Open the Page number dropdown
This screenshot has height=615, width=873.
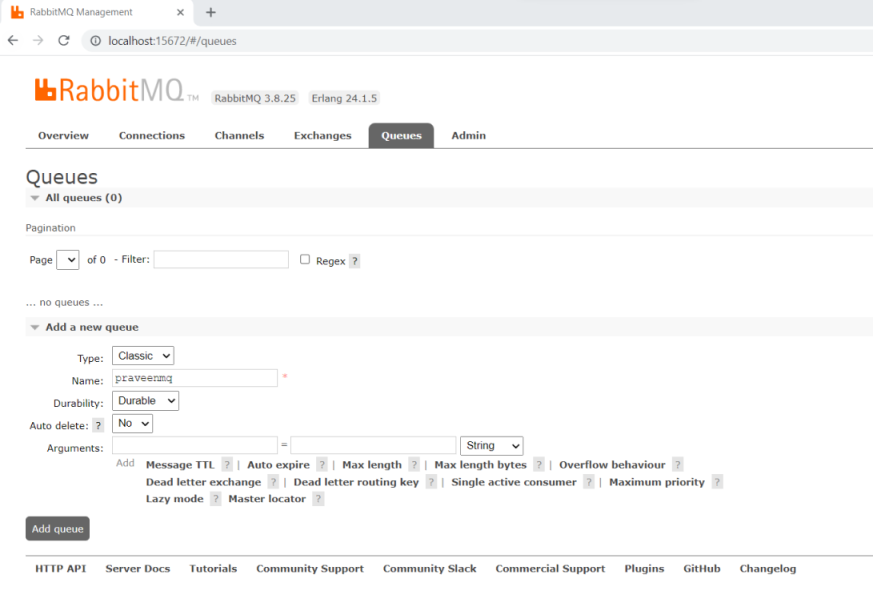(x=68, y=260)
